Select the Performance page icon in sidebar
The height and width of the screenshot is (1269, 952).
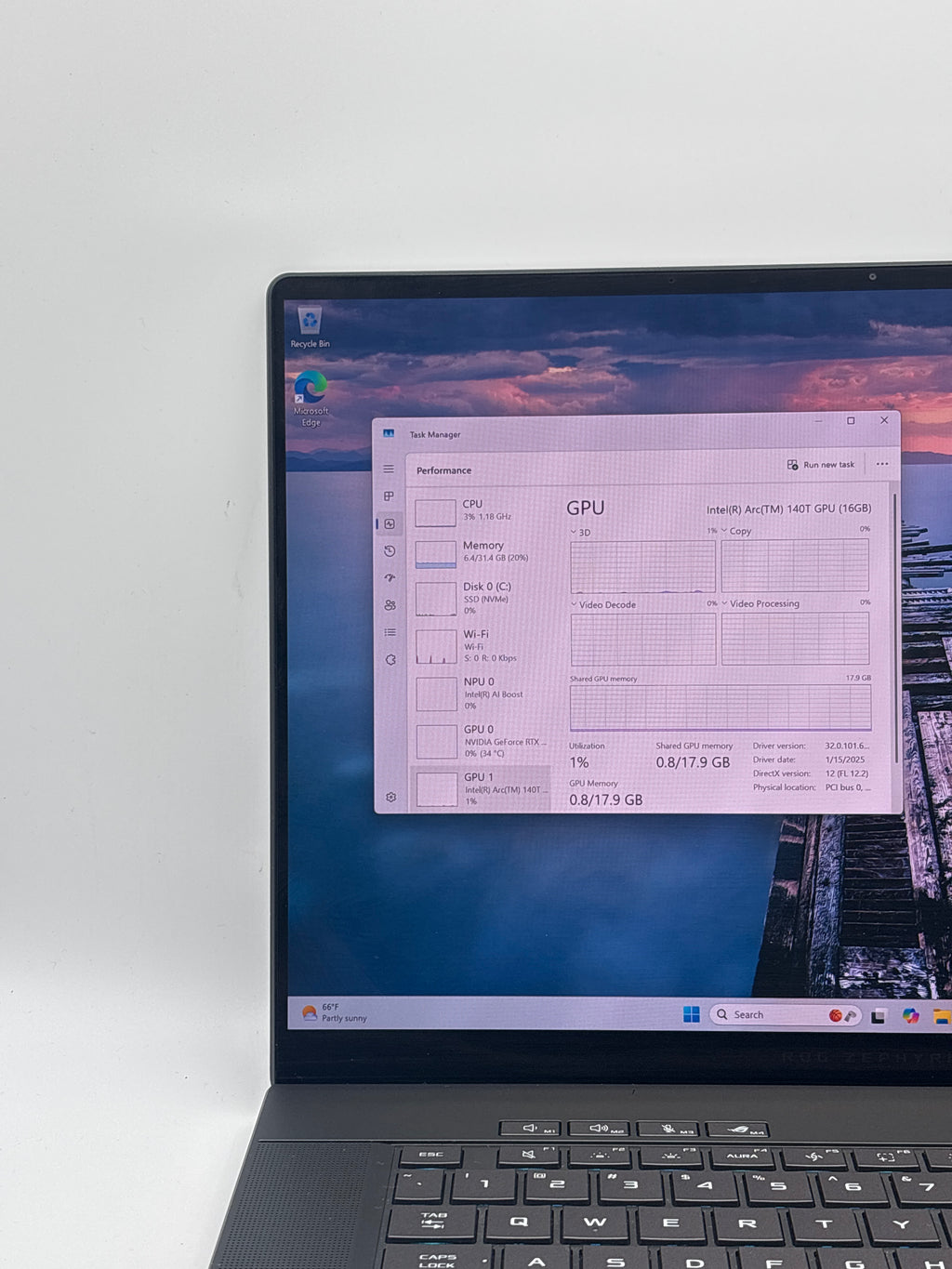[x=390, y=523]
